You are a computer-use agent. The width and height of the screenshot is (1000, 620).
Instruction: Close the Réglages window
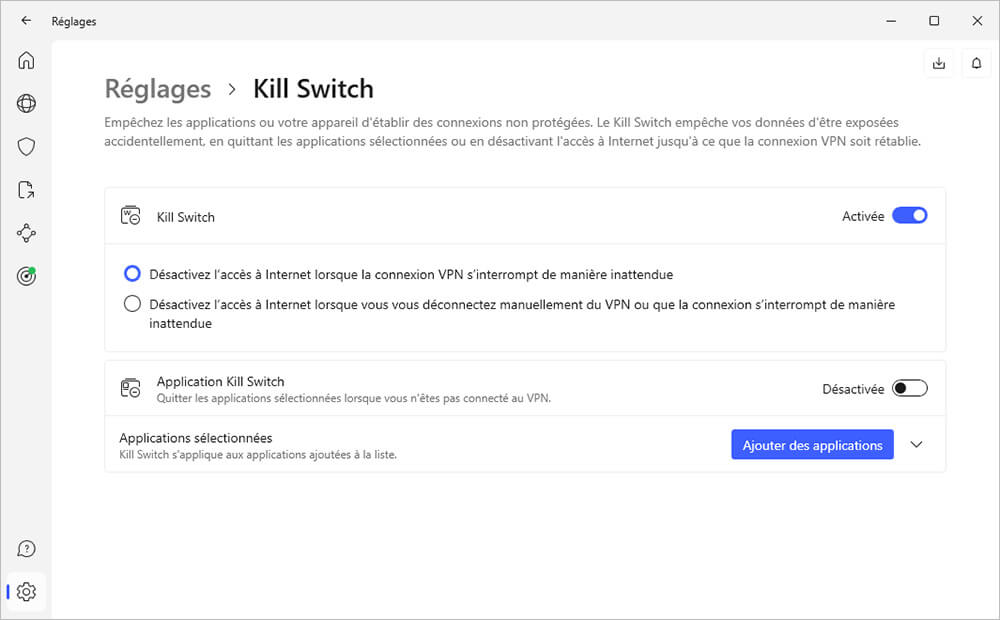[x=977, y=21]
